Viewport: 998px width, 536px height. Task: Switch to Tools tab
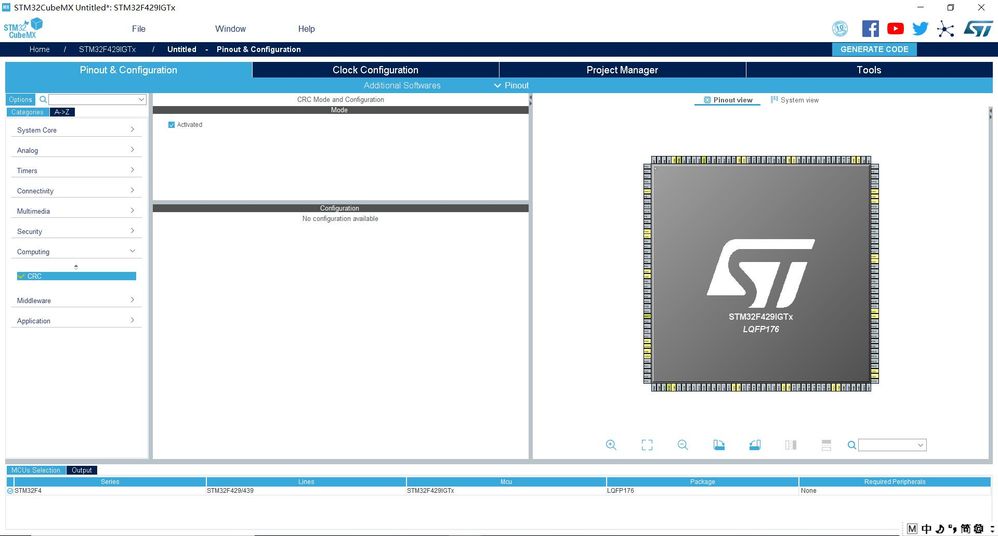pyautogui.click(x=869, y=70)
